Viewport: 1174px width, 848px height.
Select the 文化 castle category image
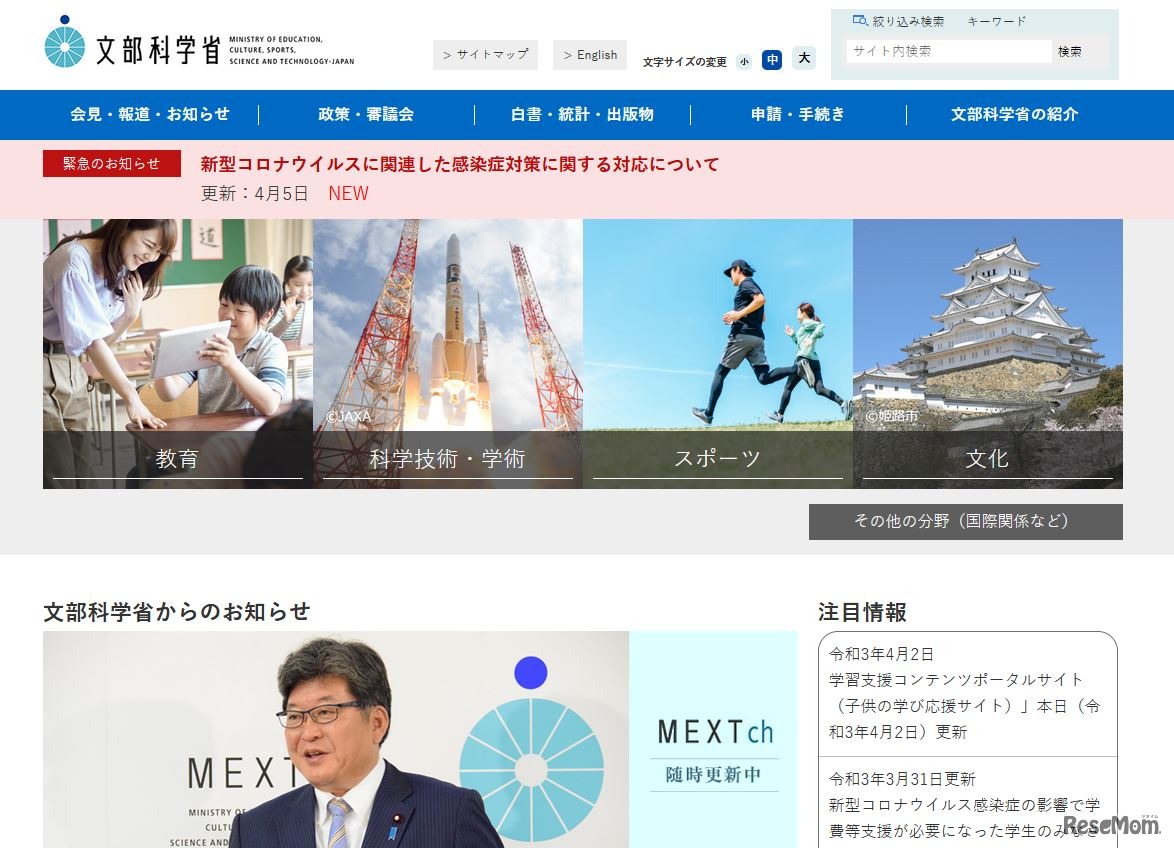(988, 340)
